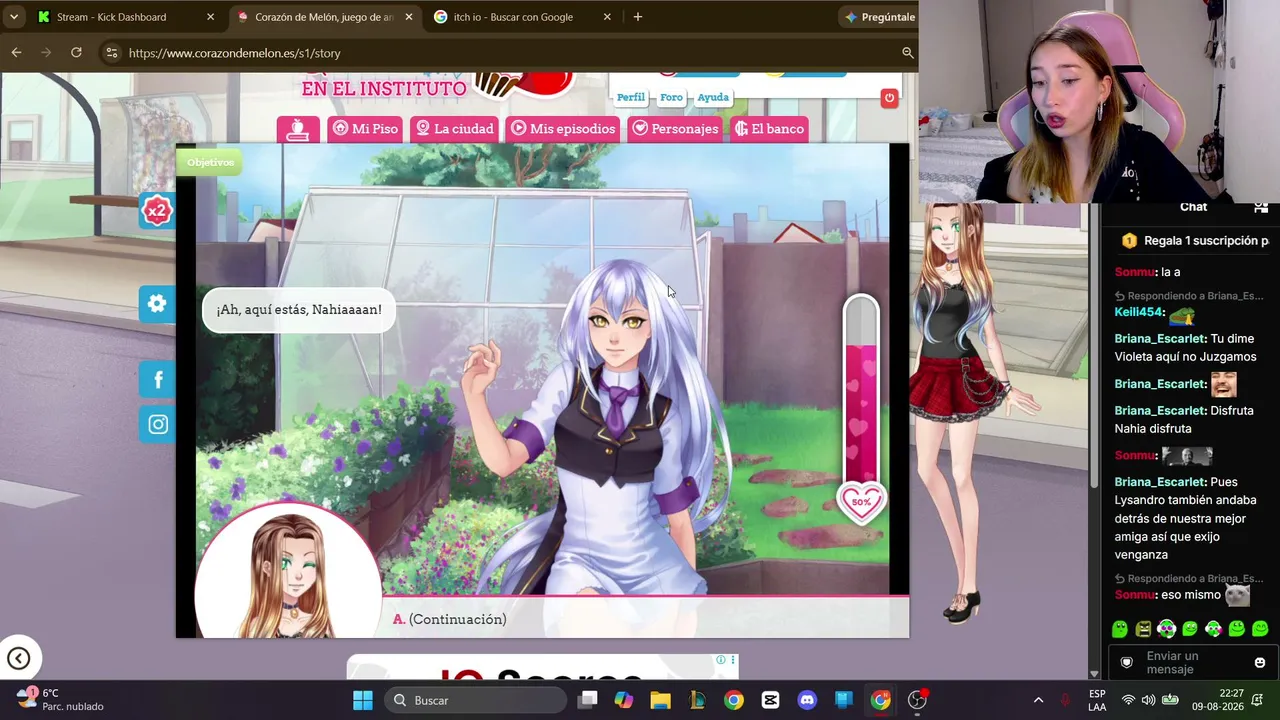This screenshot has height=720, width=1280.
Task: Open League of Legends from the taskbar
Action: (697, 700)
